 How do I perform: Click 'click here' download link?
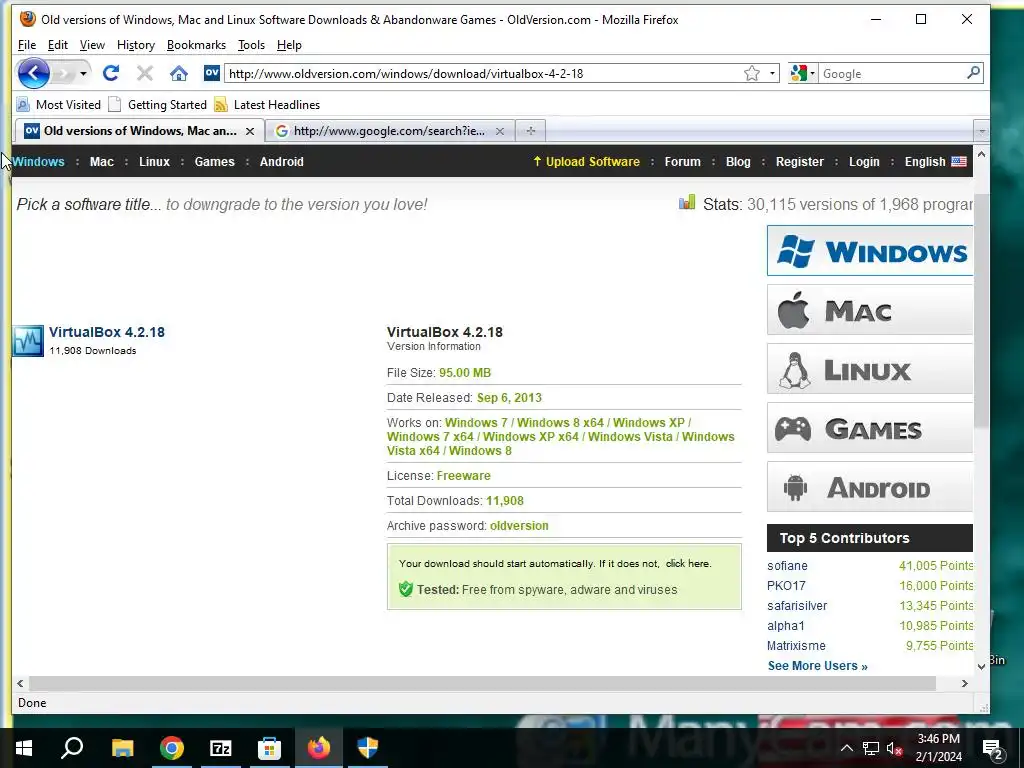click(688, 563)
